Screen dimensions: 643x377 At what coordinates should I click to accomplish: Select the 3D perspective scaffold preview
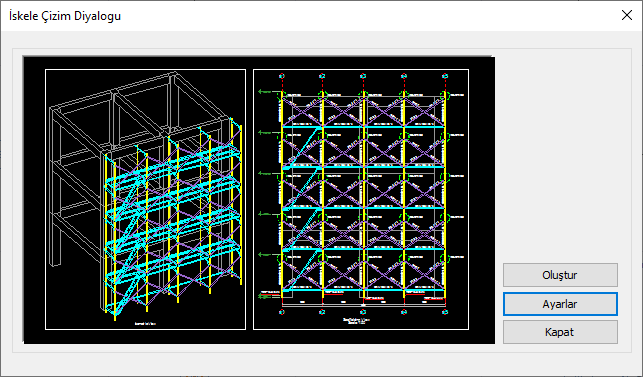coord(146,199)
